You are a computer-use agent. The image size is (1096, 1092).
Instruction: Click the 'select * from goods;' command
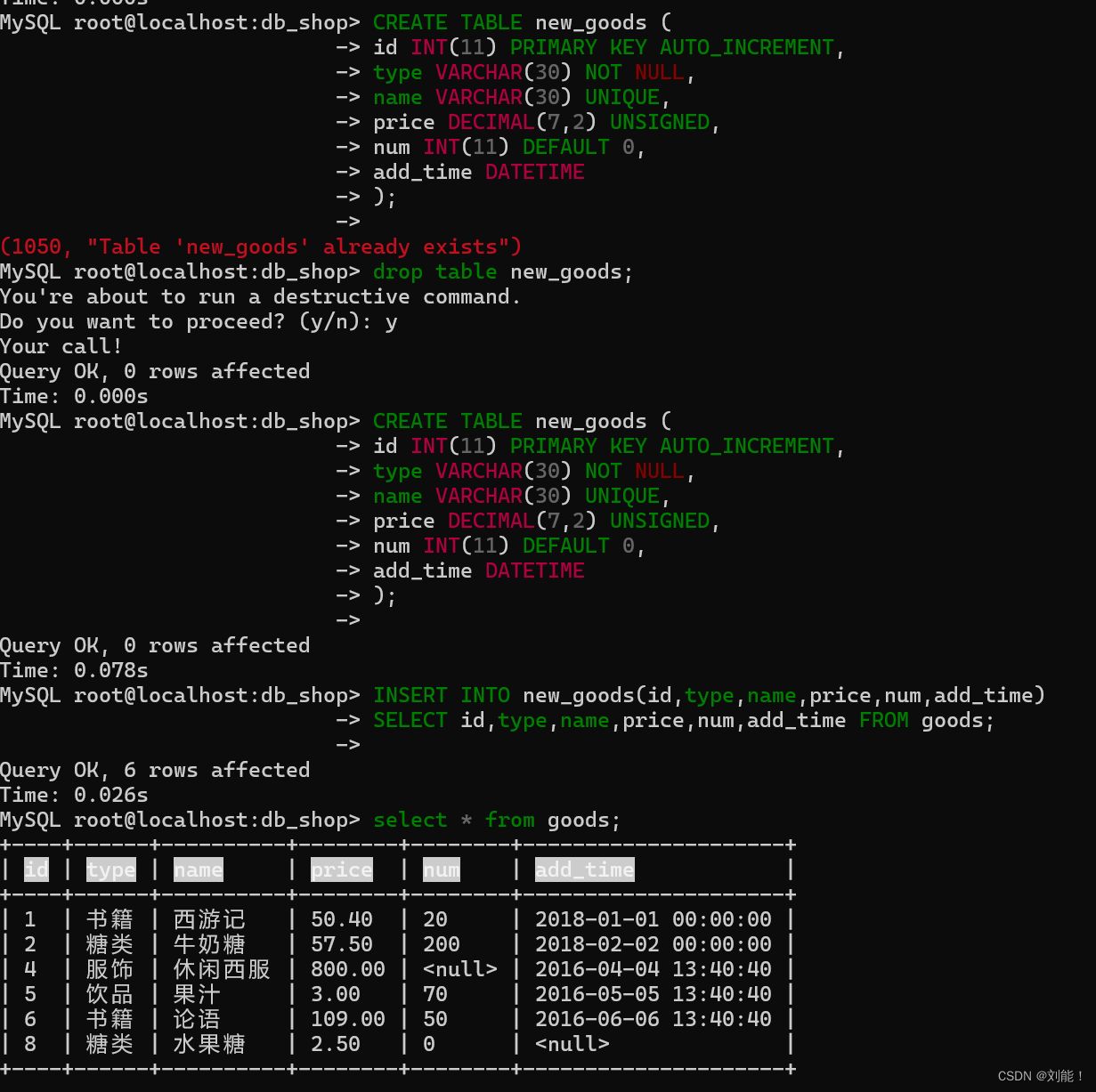pyautogui.click(x=497, y=820)
